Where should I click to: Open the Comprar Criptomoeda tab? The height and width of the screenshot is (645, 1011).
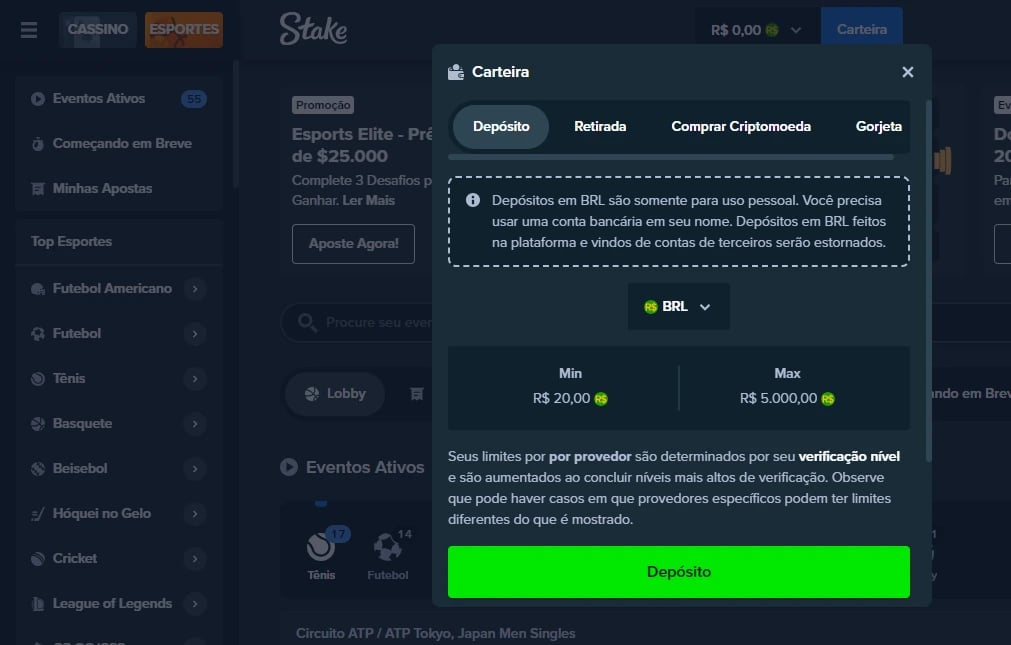[741, 126]
